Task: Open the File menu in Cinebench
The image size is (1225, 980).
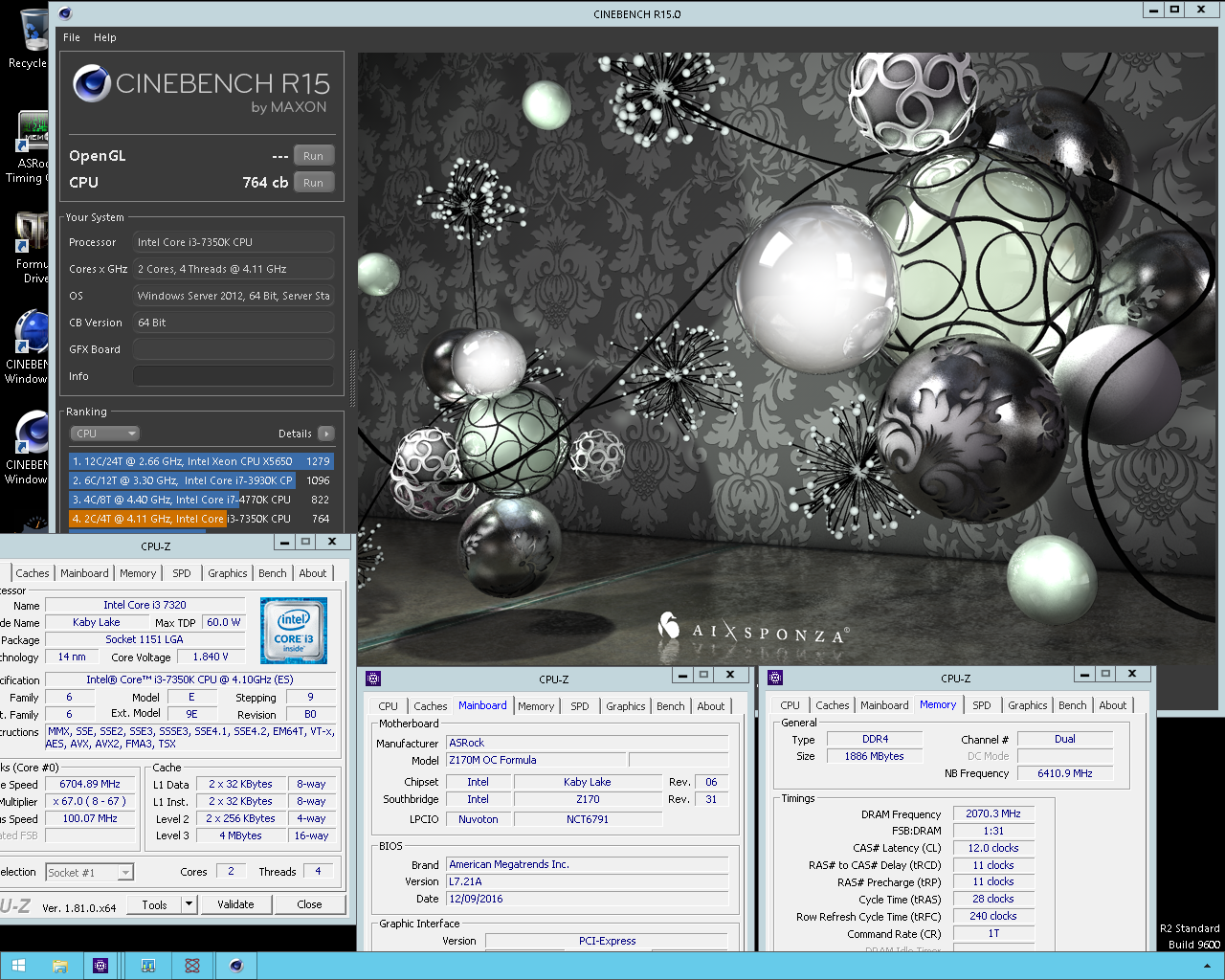Action: [x=72, y=37]
